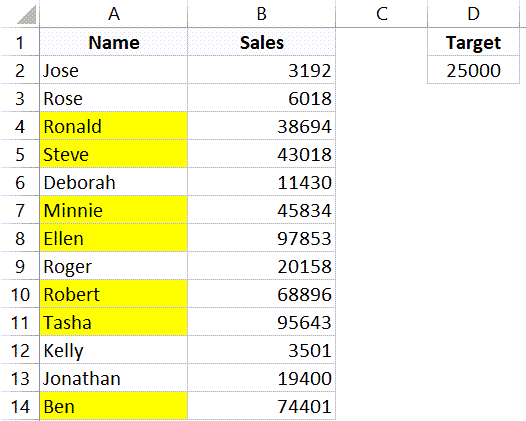Select row 1 header
Screen dimensions: 526x421
pos(20,42)
